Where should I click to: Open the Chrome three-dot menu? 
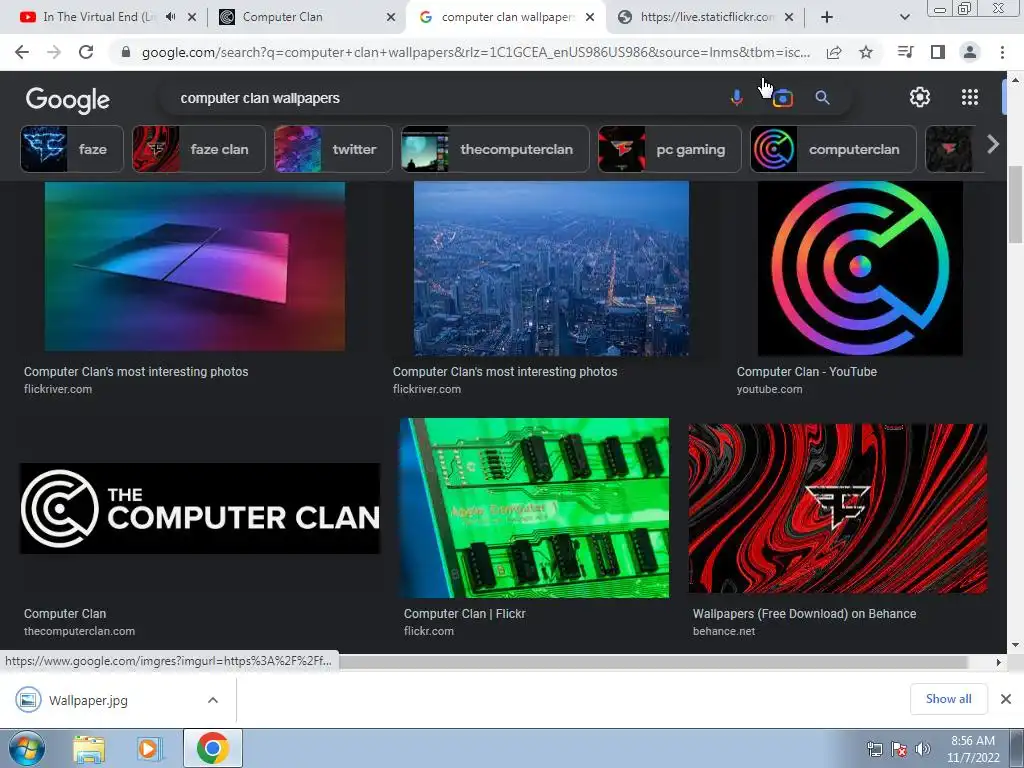pos(1002,52)
